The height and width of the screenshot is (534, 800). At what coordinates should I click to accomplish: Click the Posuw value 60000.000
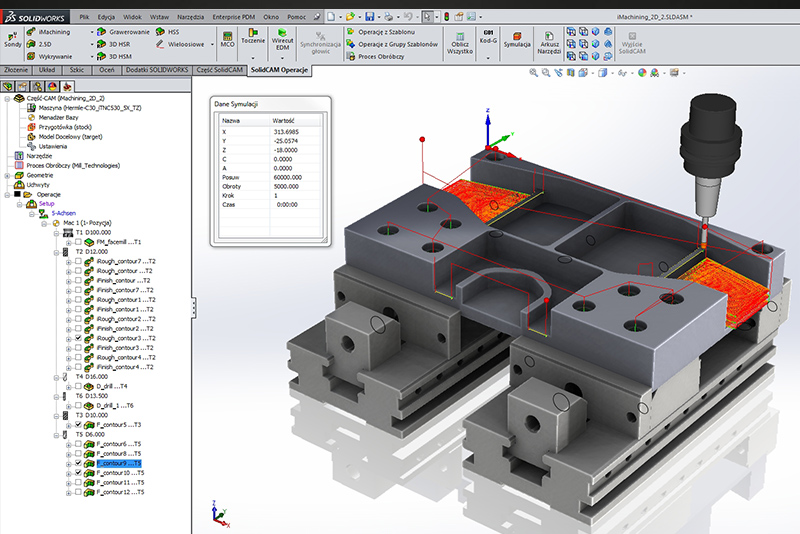click(x=288, y=177)
